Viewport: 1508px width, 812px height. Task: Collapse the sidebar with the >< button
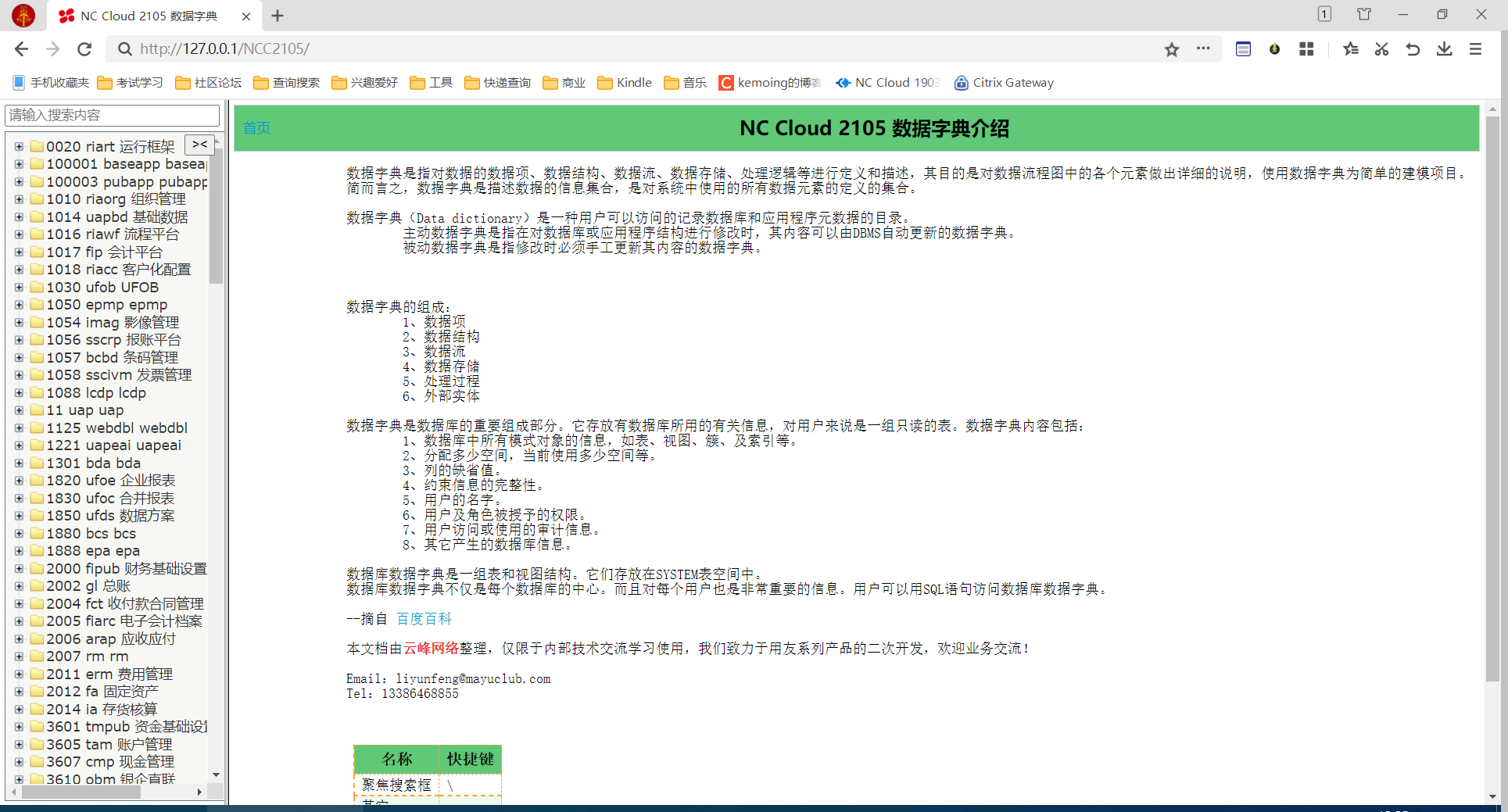pos(199,145)
